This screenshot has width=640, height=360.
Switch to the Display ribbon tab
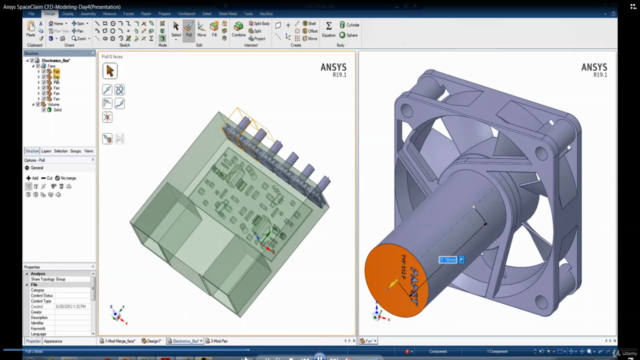pos(68,14)
